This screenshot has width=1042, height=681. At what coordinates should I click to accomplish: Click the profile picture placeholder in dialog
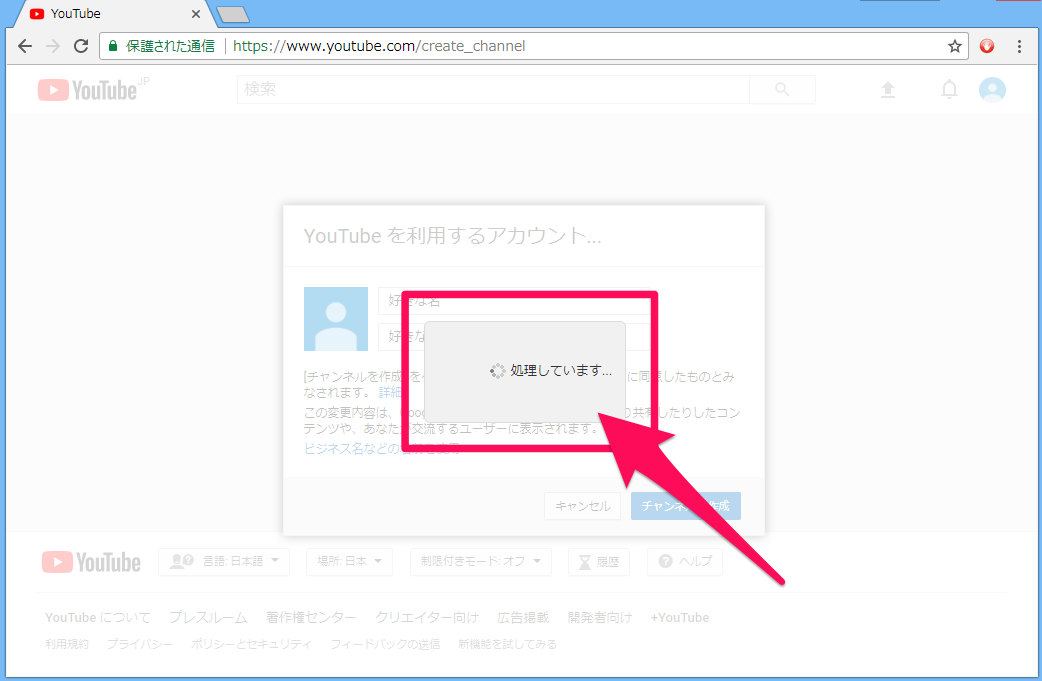[x=336, y=319]
